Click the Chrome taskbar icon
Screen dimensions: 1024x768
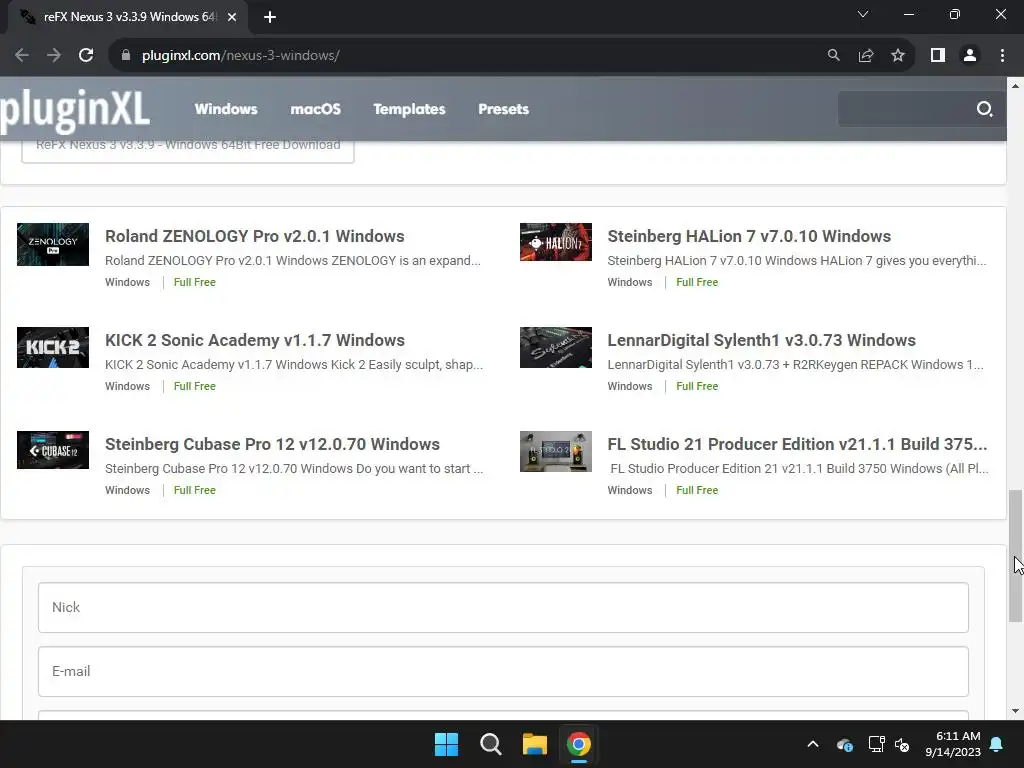point(579,744)
